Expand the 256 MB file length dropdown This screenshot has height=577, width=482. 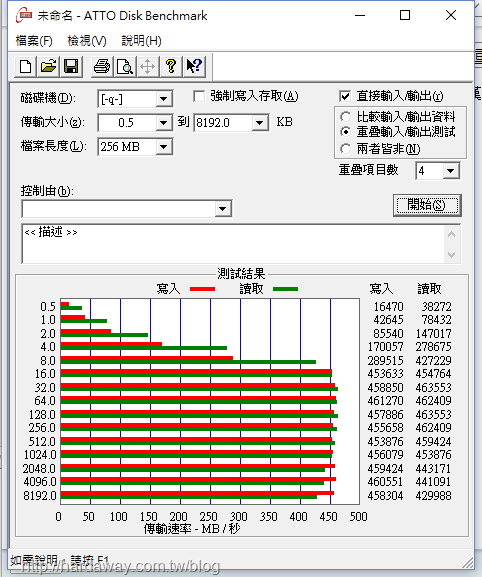click(x=163, y=147)
